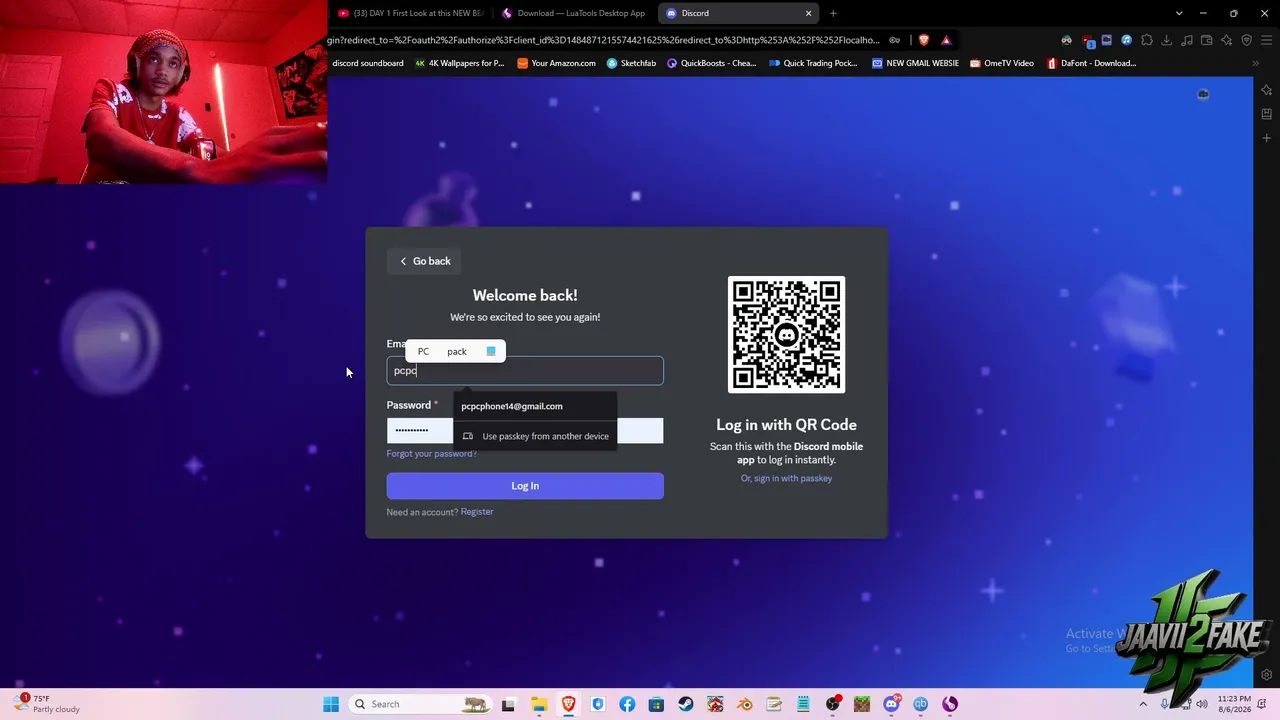Open the Brave Wallet icon
Image resolution: width=1280 pixels, height=720 pixels.
(x=1206, y=40)
